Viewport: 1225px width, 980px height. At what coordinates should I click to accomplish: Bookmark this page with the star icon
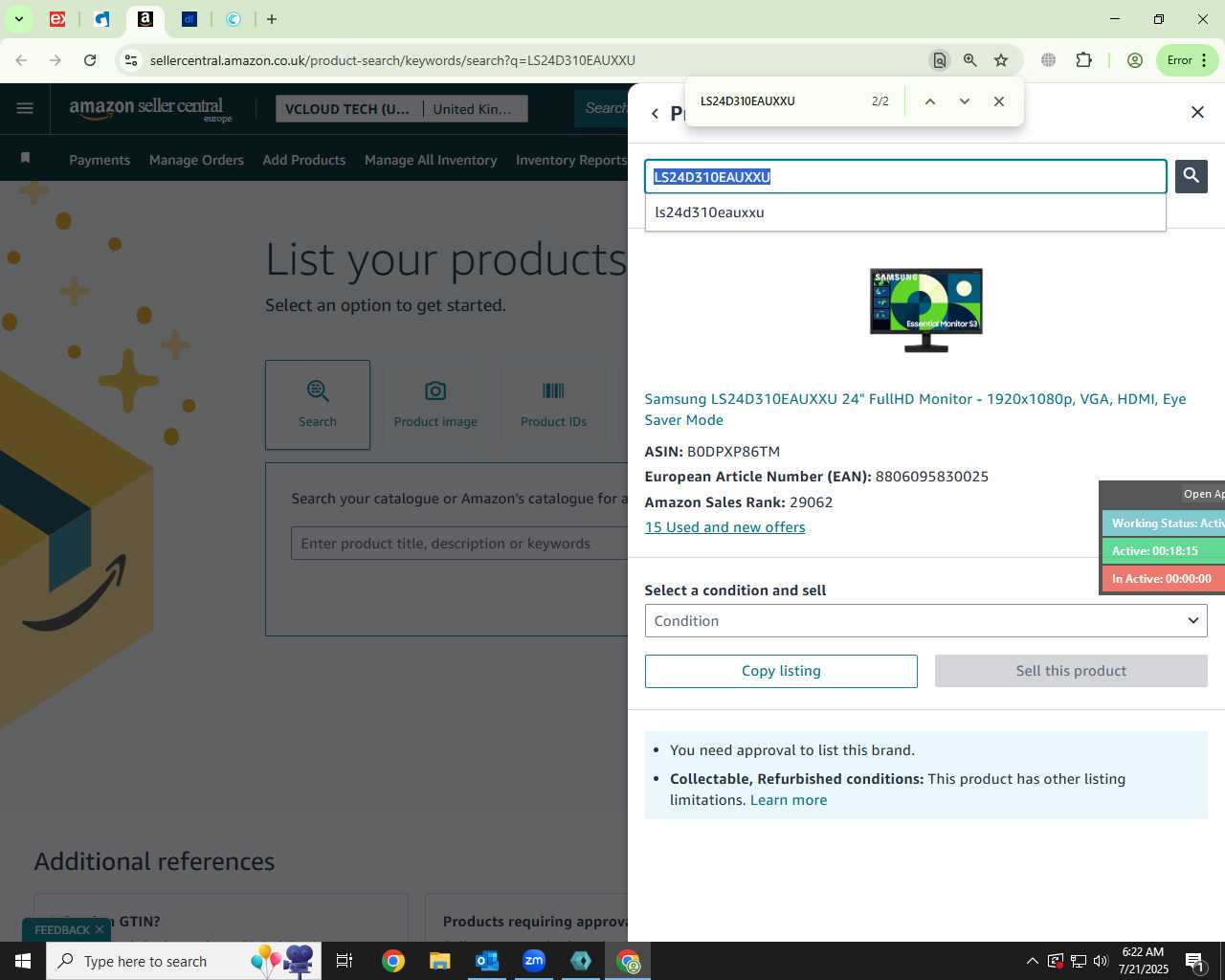(1001, 60)
